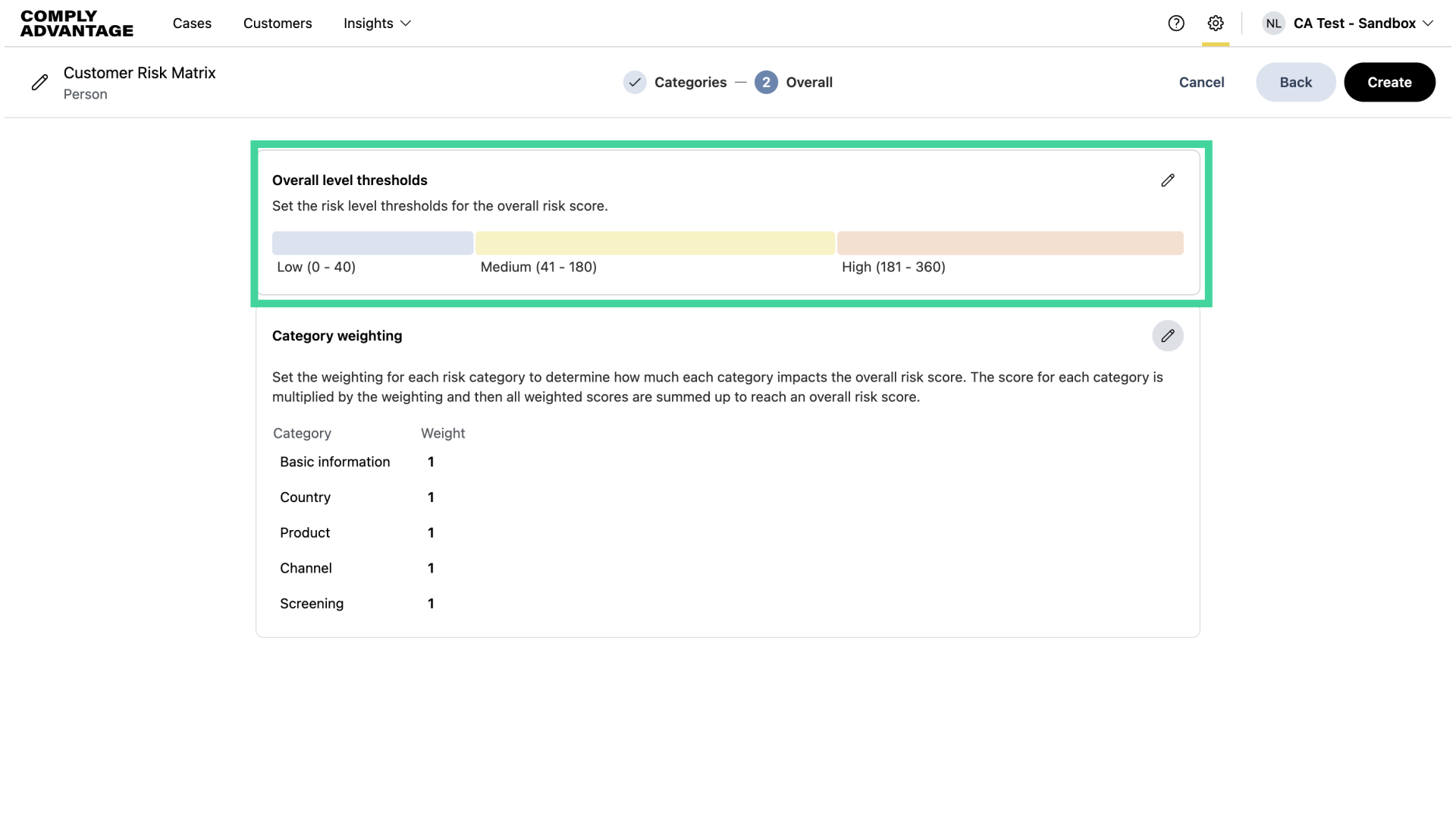Open the Insights dropdown menu
Viewport: 1456px width, 819px height.
point(377,24)
